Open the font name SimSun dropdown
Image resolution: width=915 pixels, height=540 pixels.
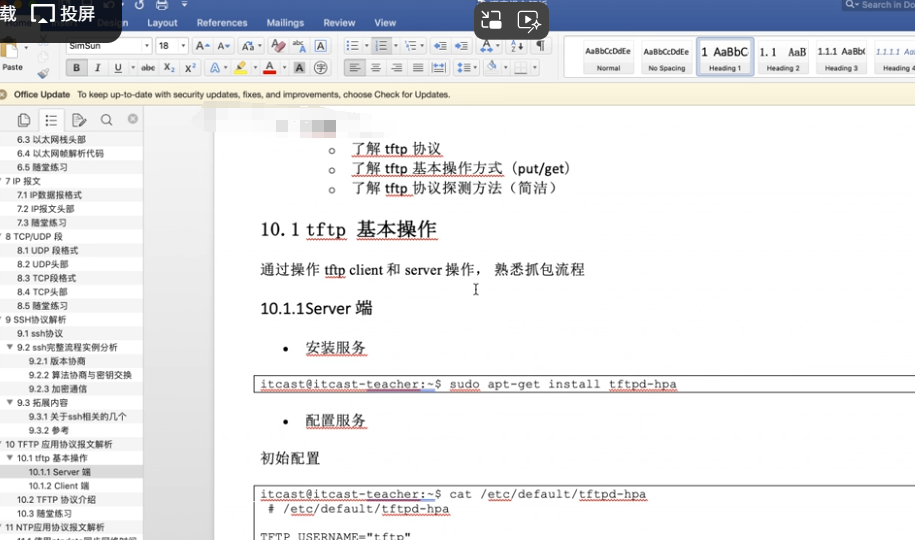tap(146, 46)
